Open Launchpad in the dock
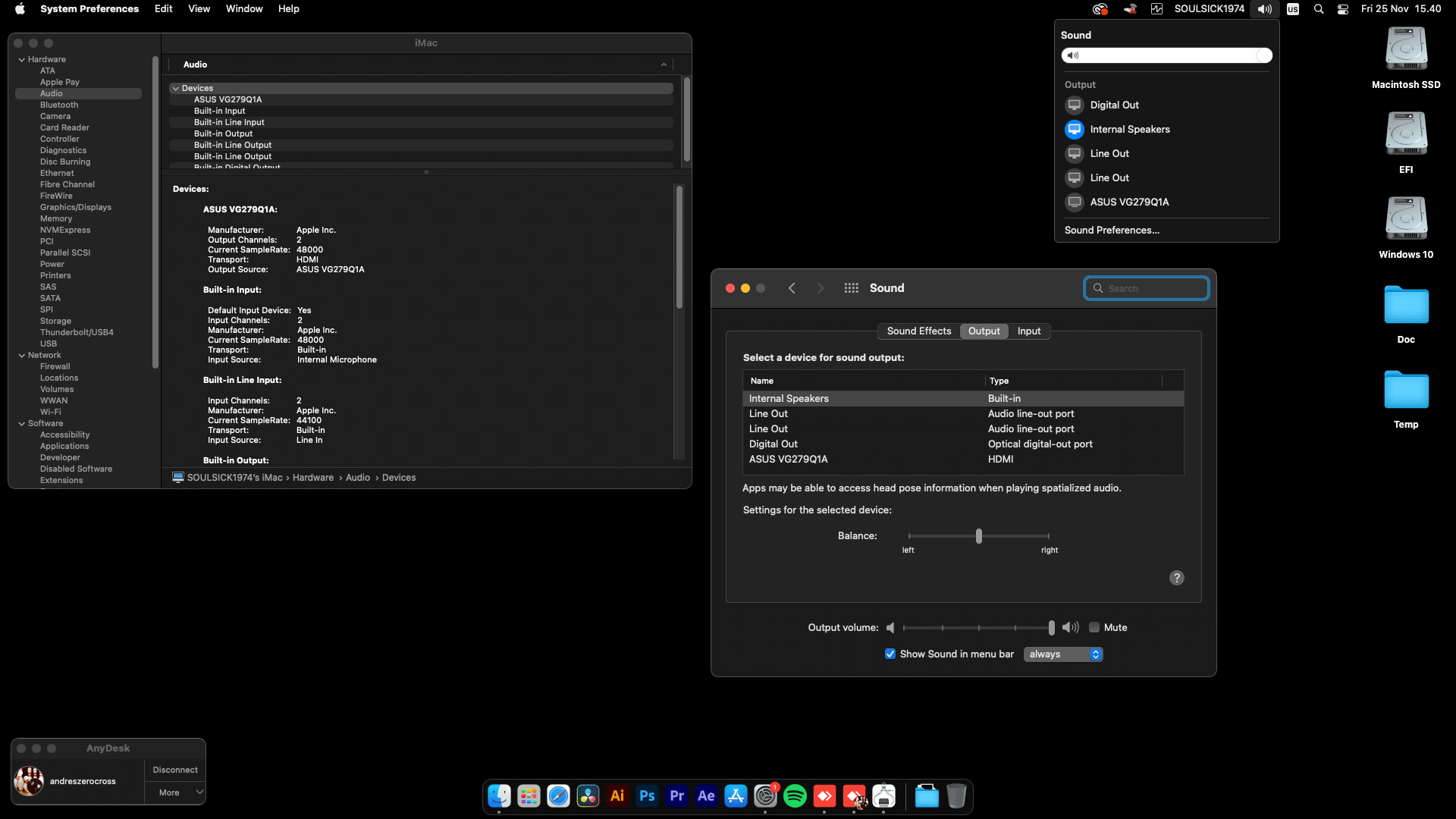 pyautogui.click(x=529, y=795)
